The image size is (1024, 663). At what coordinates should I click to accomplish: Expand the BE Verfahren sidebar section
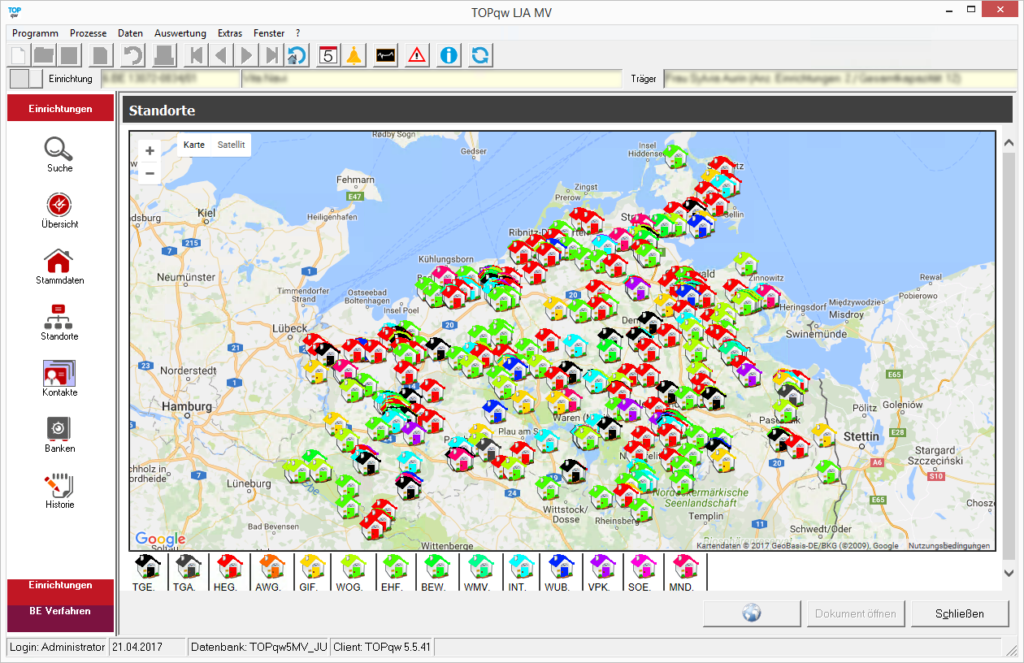[x=59, y=611]
